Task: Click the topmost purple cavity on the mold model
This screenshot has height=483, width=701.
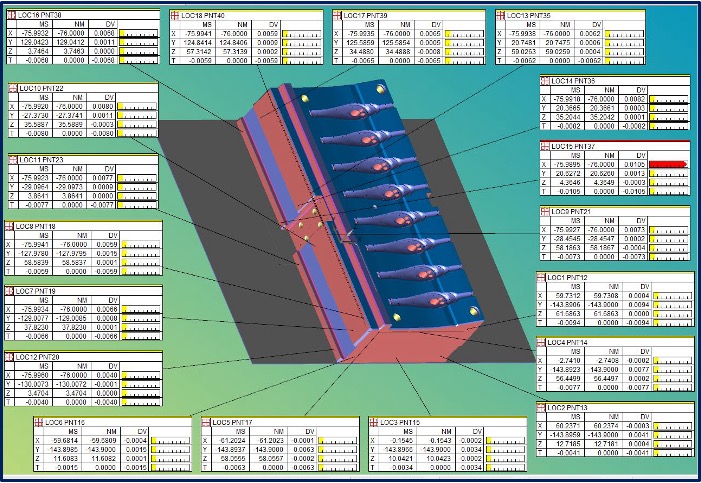Action: (351, 111)
